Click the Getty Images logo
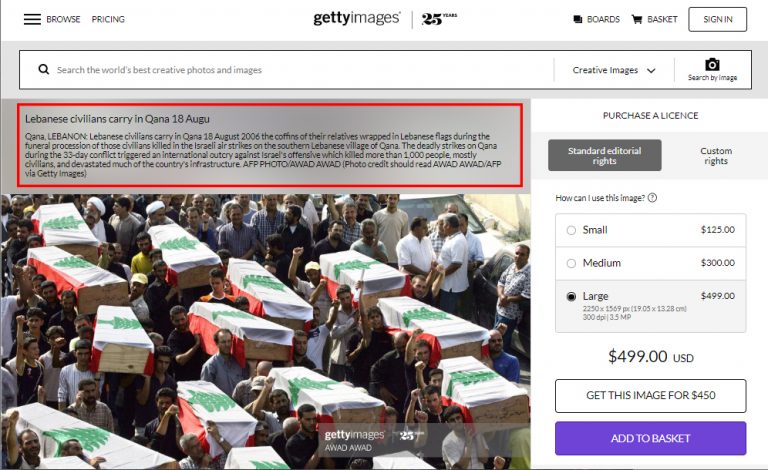Screen dimensions: 768x470 pos(357,18)
